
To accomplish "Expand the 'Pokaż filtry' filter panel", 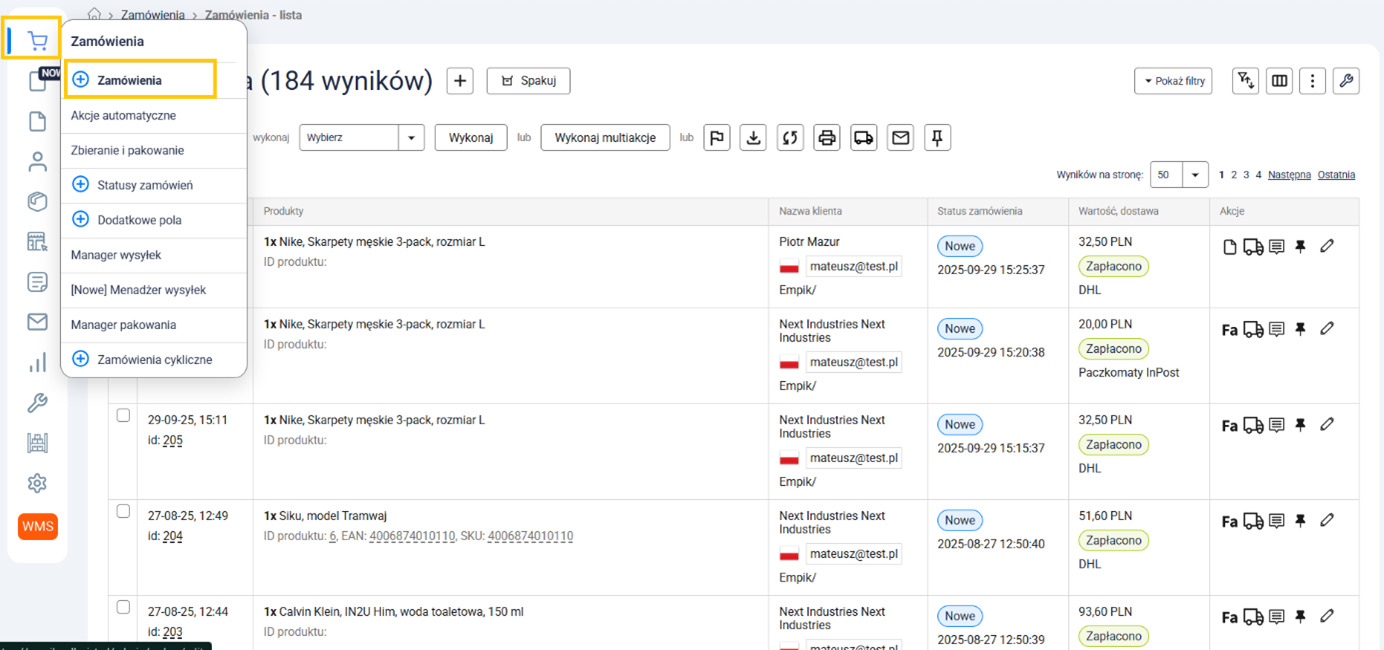I will (x=1172, y=81).
